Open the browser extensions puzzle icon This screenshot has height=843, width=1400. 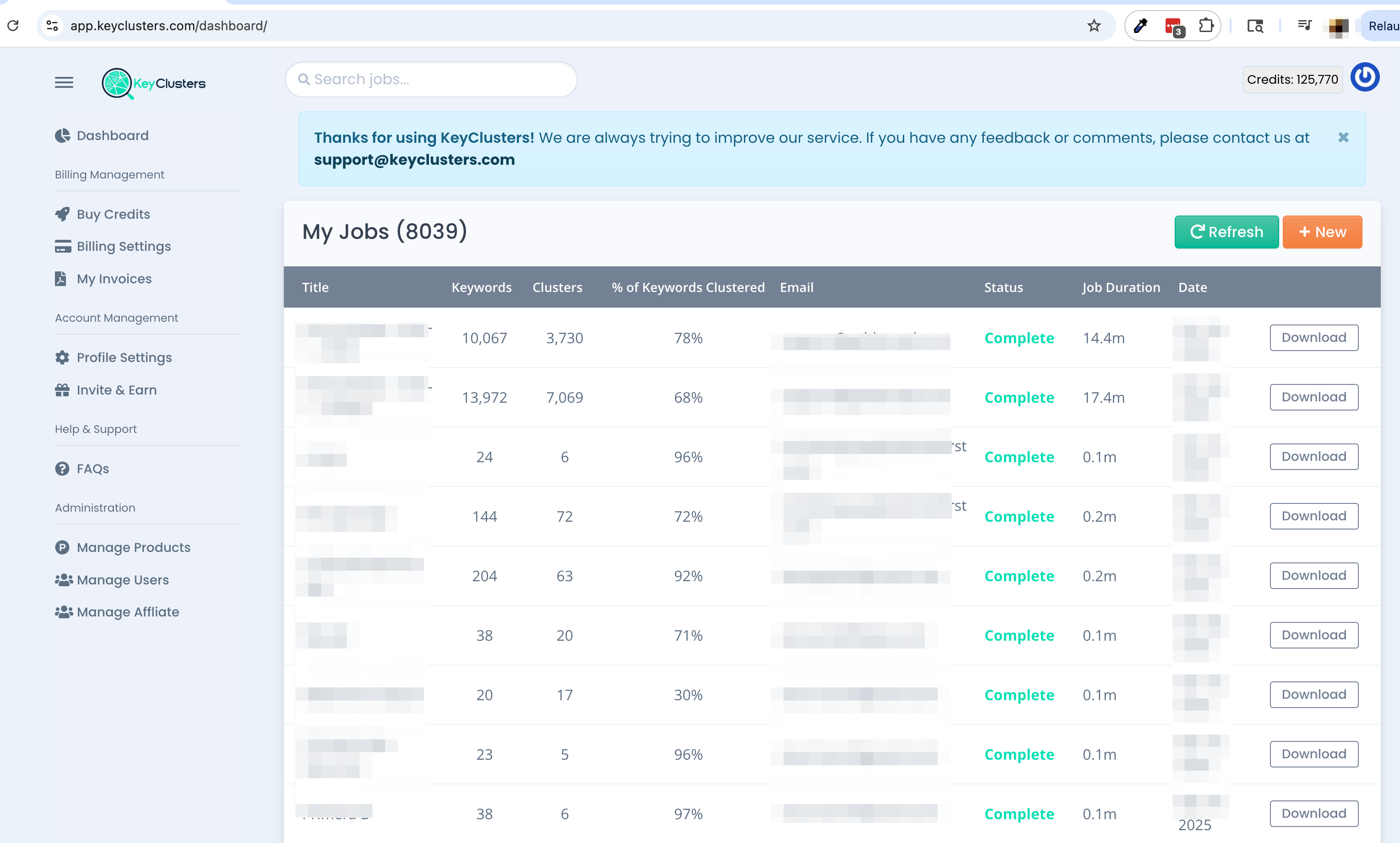coord(1206,25)
